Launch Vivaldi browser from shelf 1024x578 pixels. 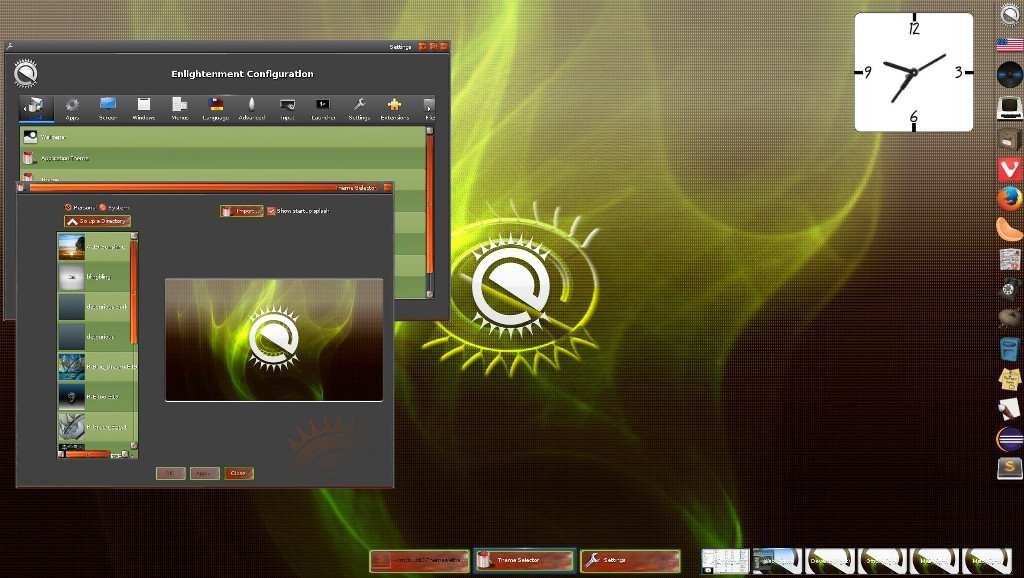click(x=1010, y=169)
